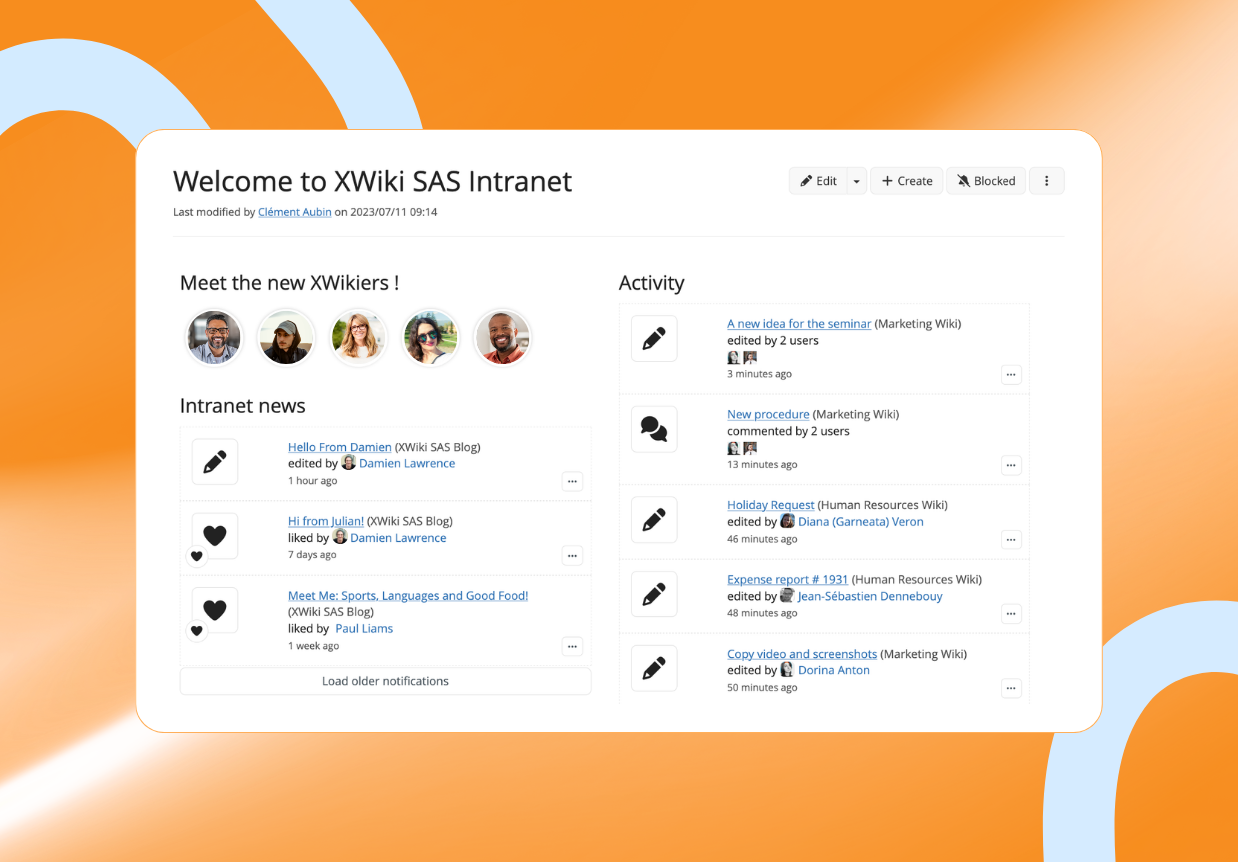
Task: Click Dorina Anton's small avatar image
Action: tap(787, 669)
